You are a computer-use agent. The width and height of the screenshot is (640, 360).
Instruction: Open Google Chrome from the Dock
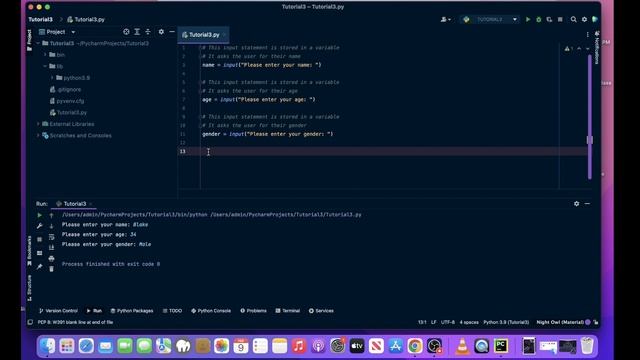[x=415, y=346]
